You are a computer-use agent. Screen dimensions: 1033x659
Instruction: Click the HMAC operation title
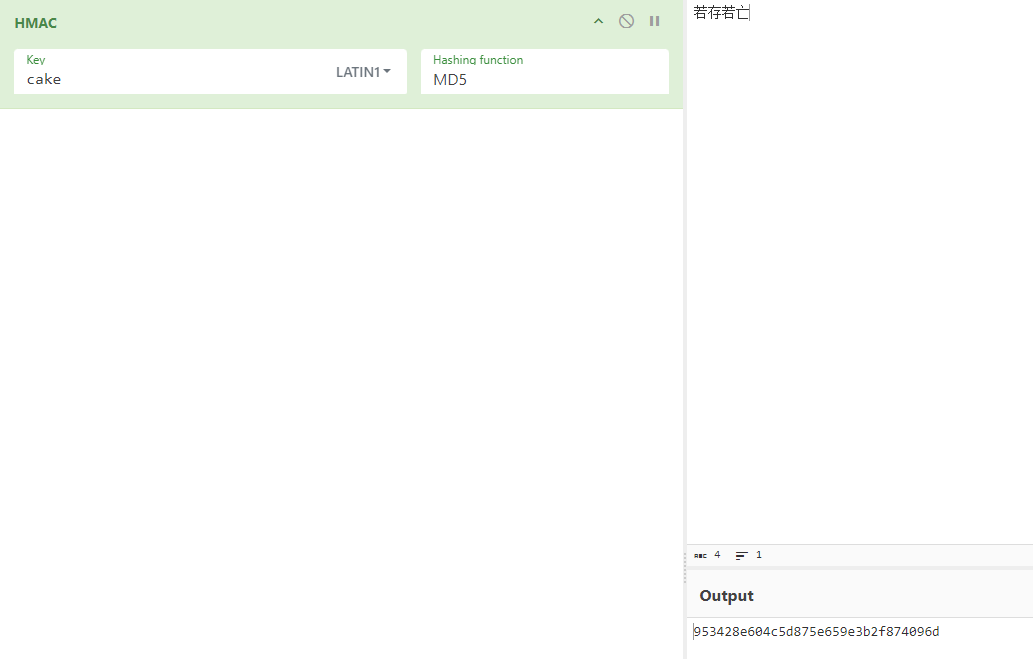(x=36, y=23)
